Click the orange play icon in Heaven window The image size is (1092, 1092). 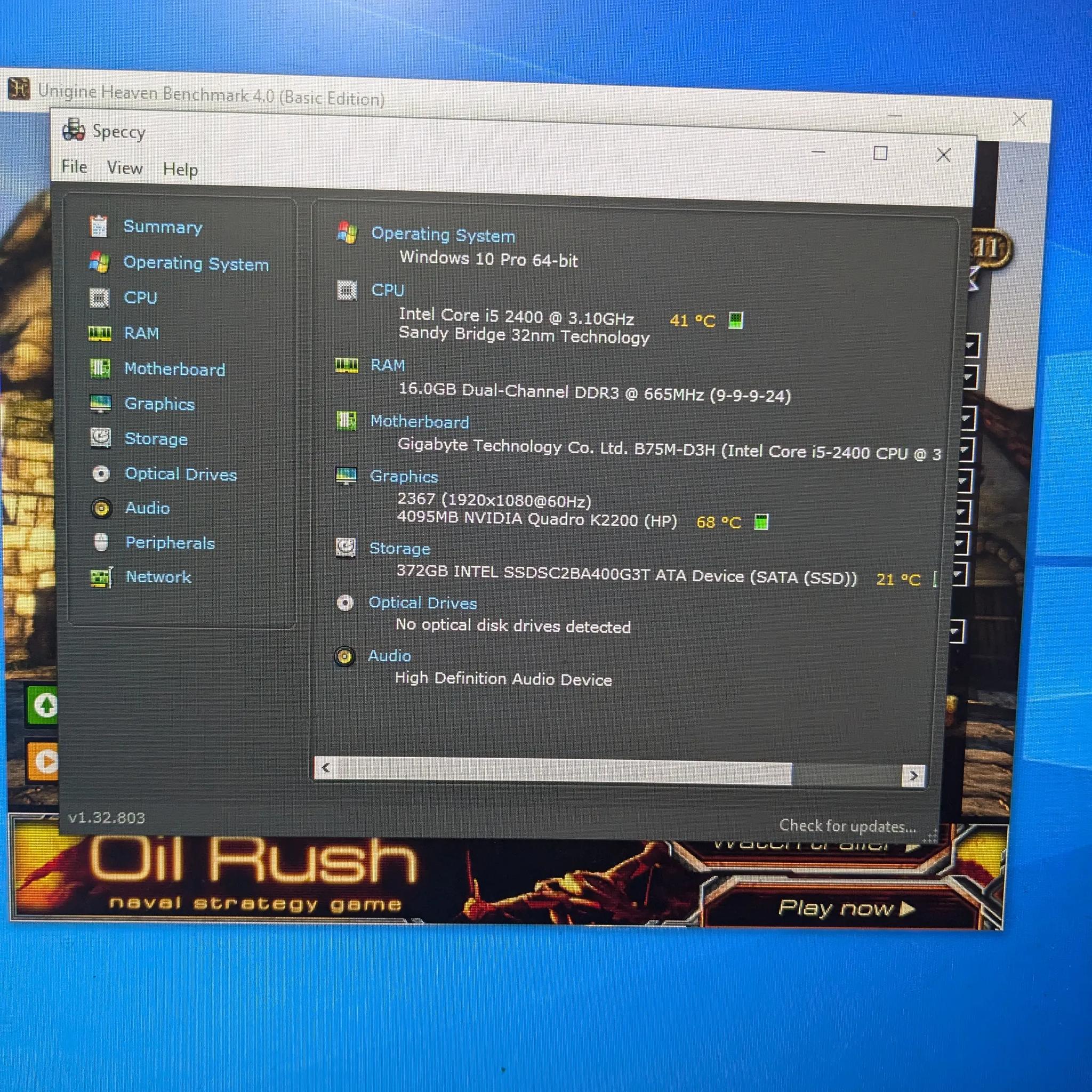coord(43,761)
